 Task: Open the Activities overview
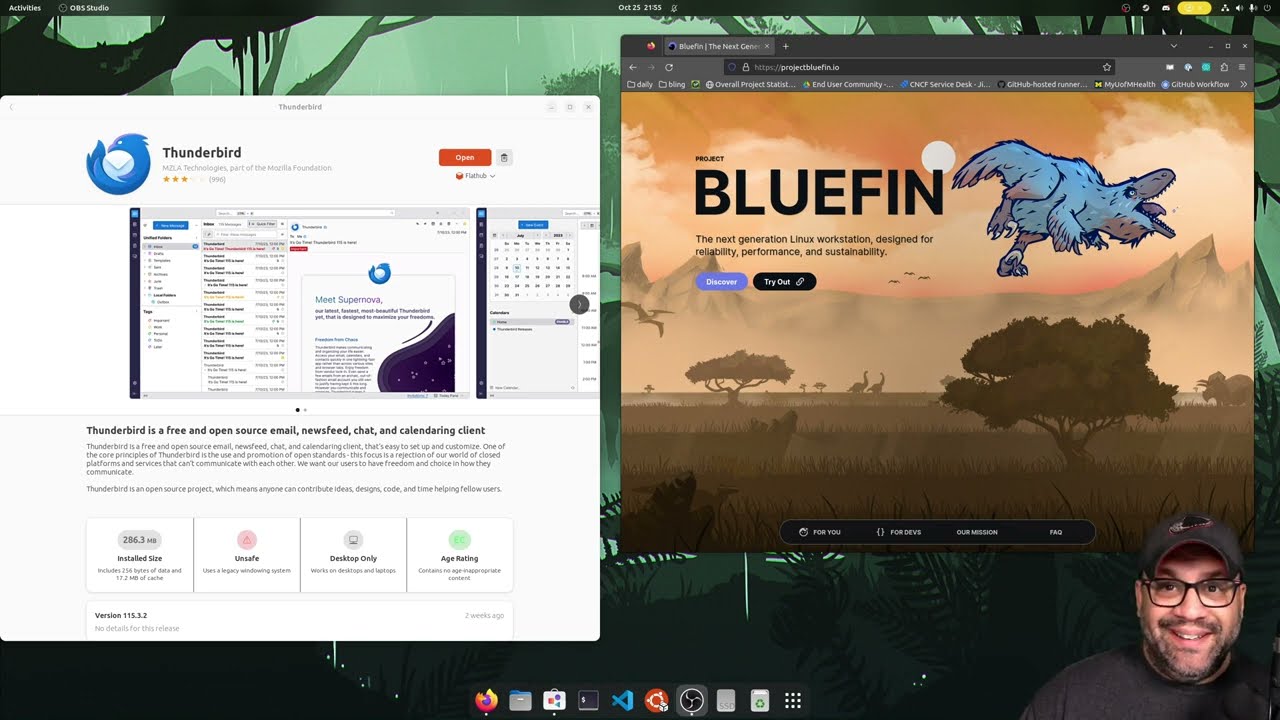click(x=25, y=7)
